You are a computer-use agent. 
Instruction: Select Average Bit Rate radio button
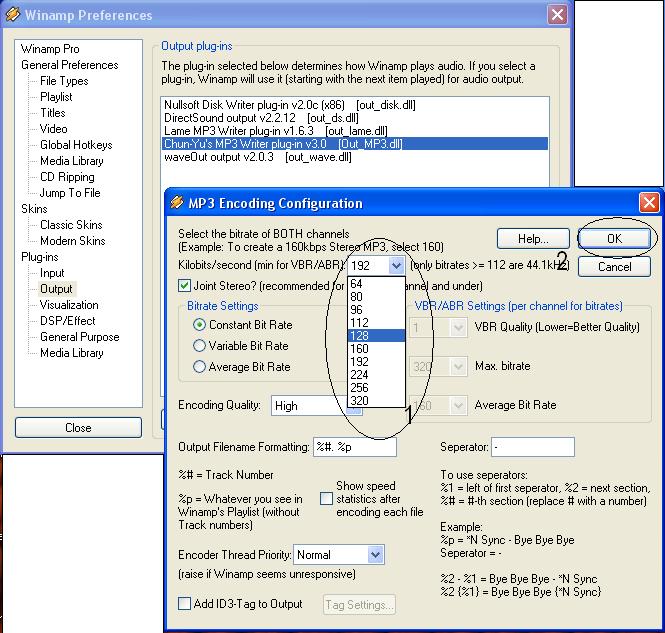tap(200, 367)
